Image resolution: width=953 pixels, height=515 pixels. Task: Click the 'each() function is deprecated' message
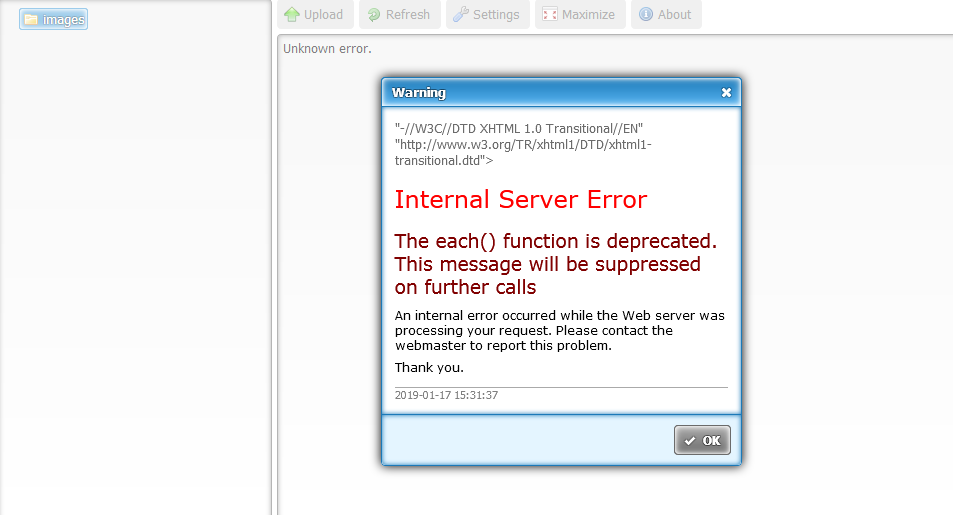pos(556,264)
